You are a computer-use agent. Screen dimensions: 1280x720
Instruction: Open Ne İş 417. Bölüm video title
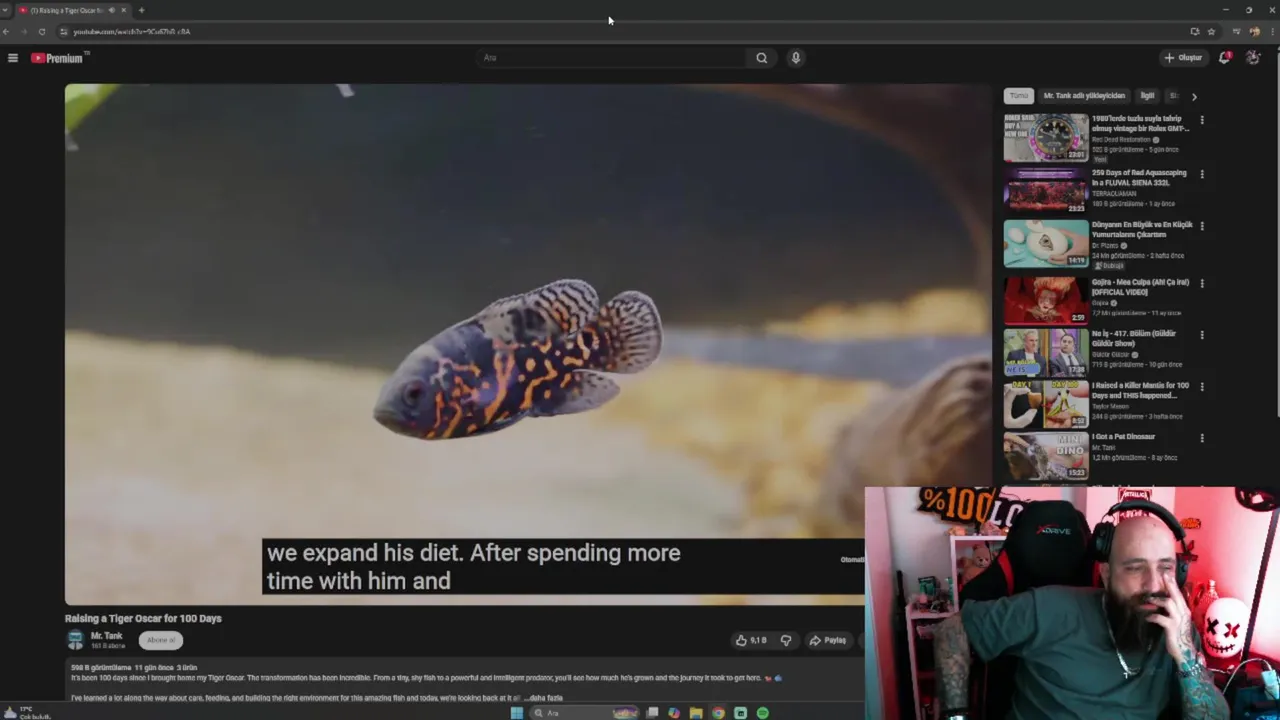tap(1134, 338)
